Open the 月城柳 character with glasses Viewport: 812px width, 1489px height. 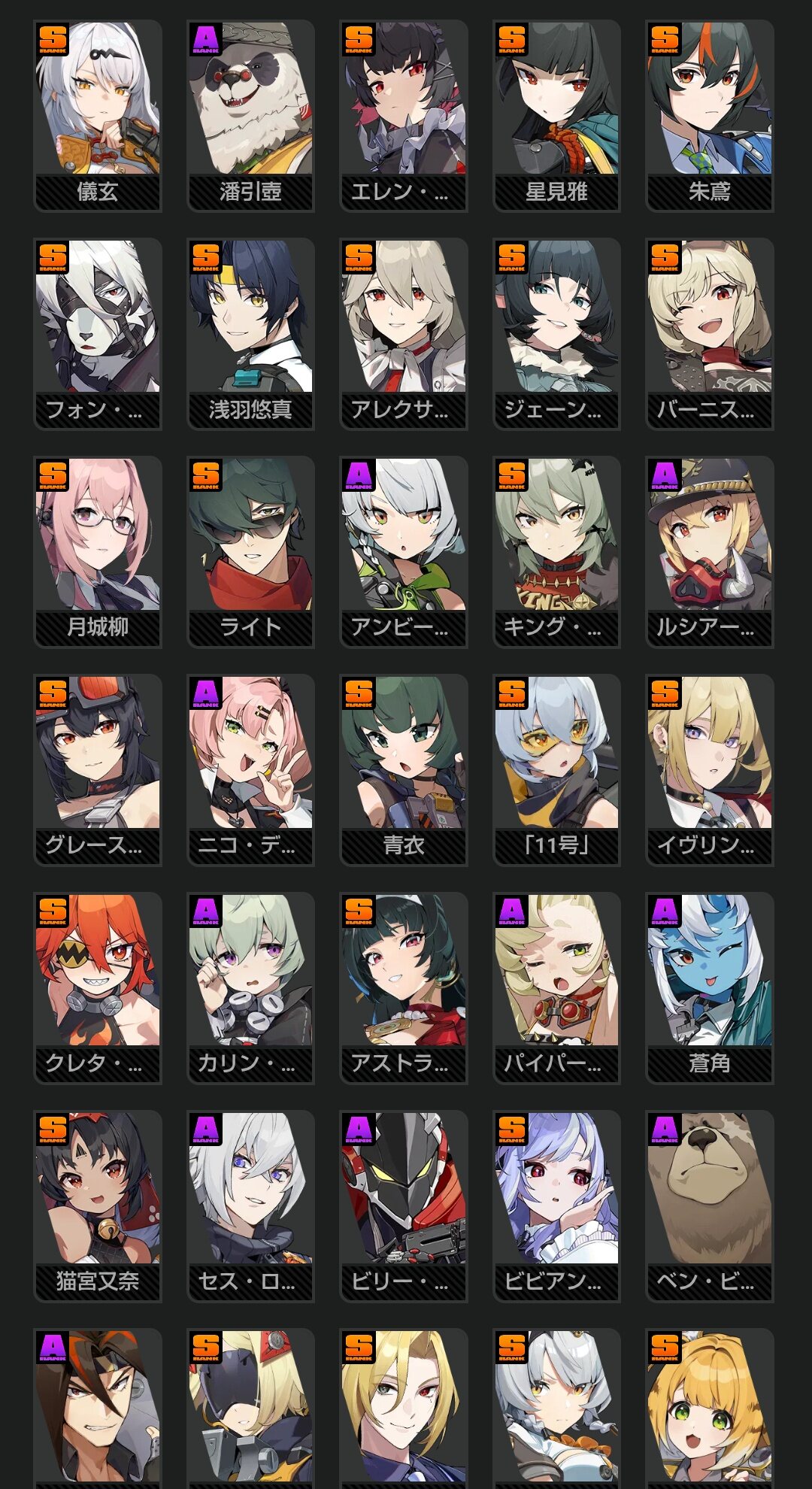(98, 552)
